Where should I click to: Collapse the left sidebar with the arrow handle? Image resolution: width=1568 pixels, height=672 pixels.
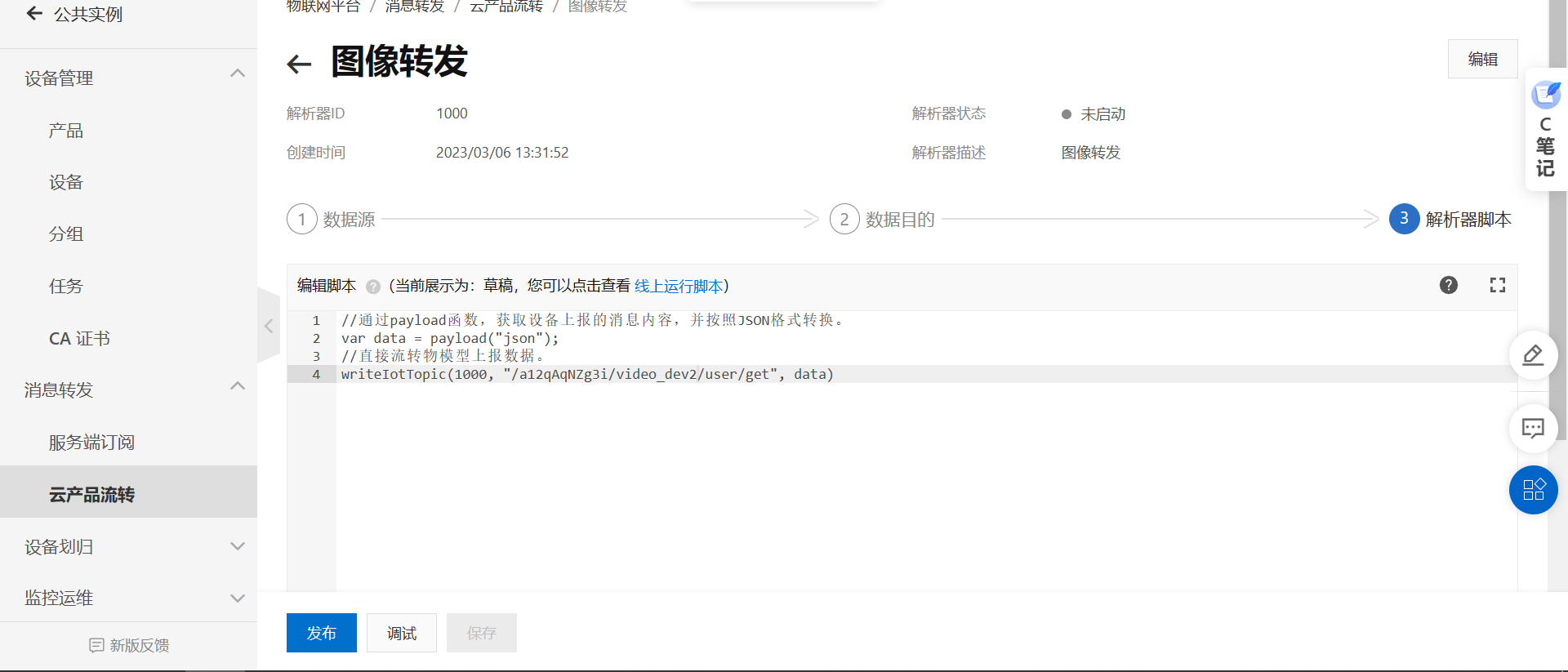coord(269,326)
